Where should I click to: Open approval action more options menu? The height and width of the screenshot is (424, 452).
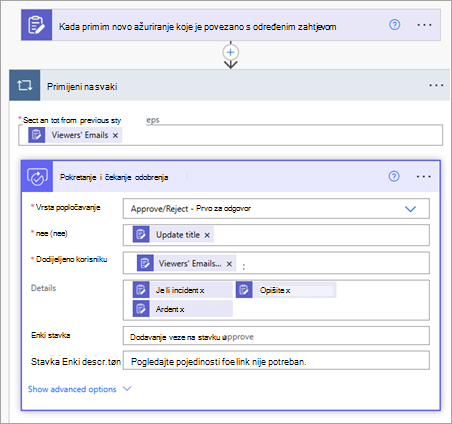(423, 177)
